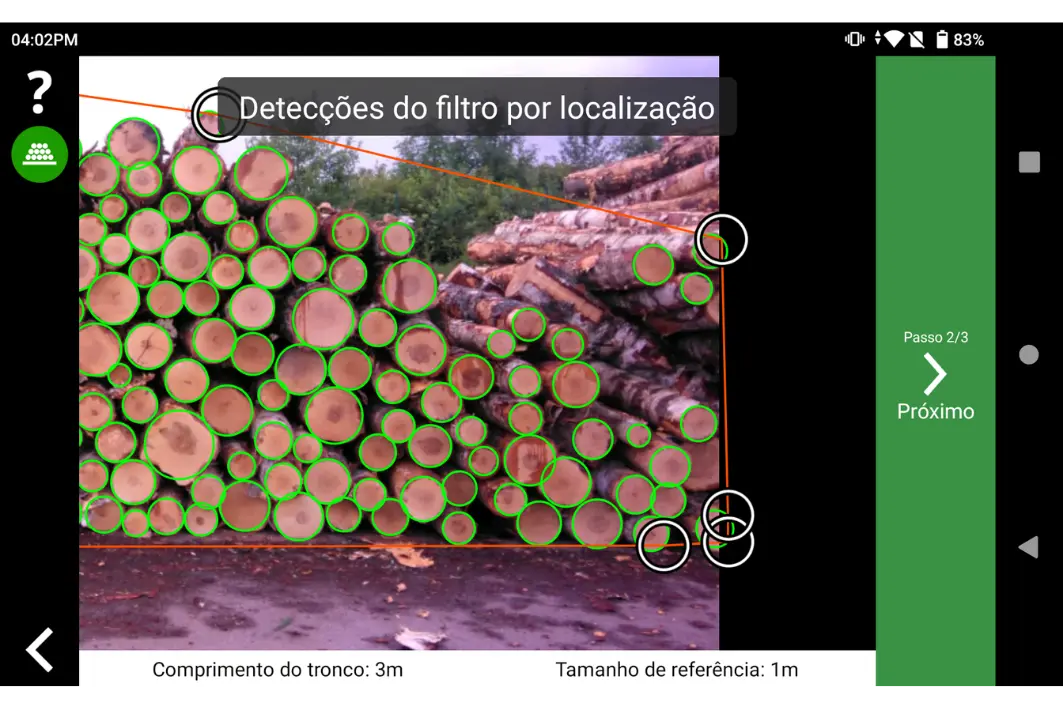1063x709 pixels.
Task: Select the back arrow at bottom left
Action: tap(38, 649)
